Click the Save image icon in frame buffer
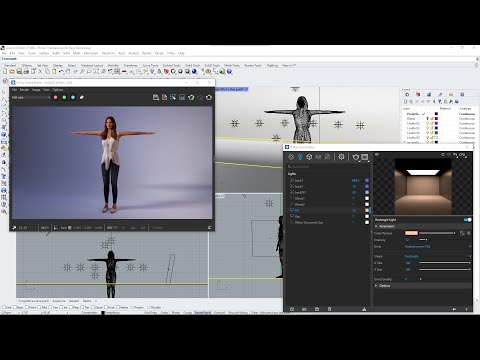Image resolution: width=480 pixels, height=360 pixels. click(156, 97)
